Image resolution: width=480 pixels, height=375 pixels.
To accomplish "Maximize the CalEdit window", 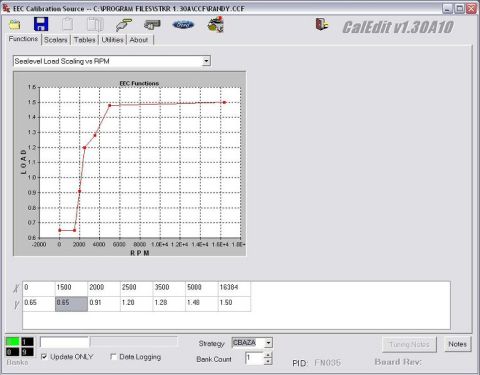I will (459, 9).
